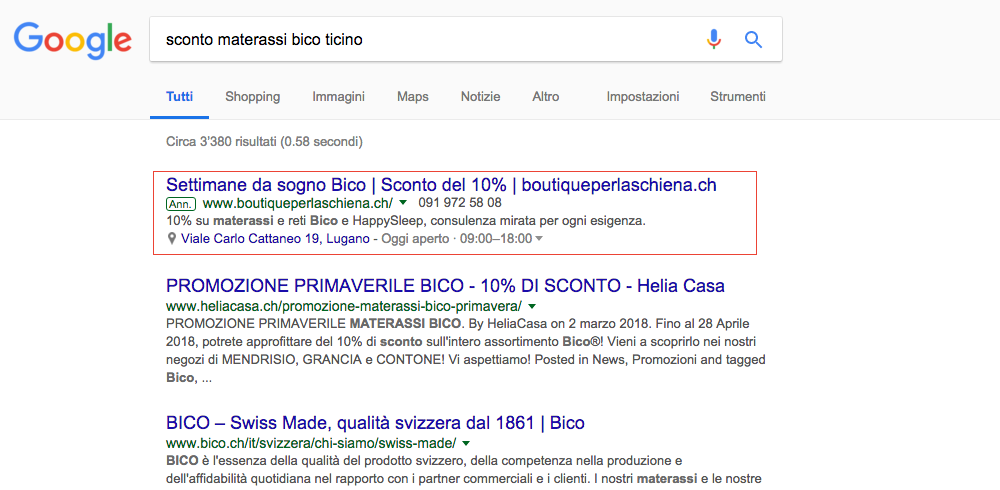Screen dimensions: 1000x490
Task: Open the Altro menu
Action: pos(545,97)
